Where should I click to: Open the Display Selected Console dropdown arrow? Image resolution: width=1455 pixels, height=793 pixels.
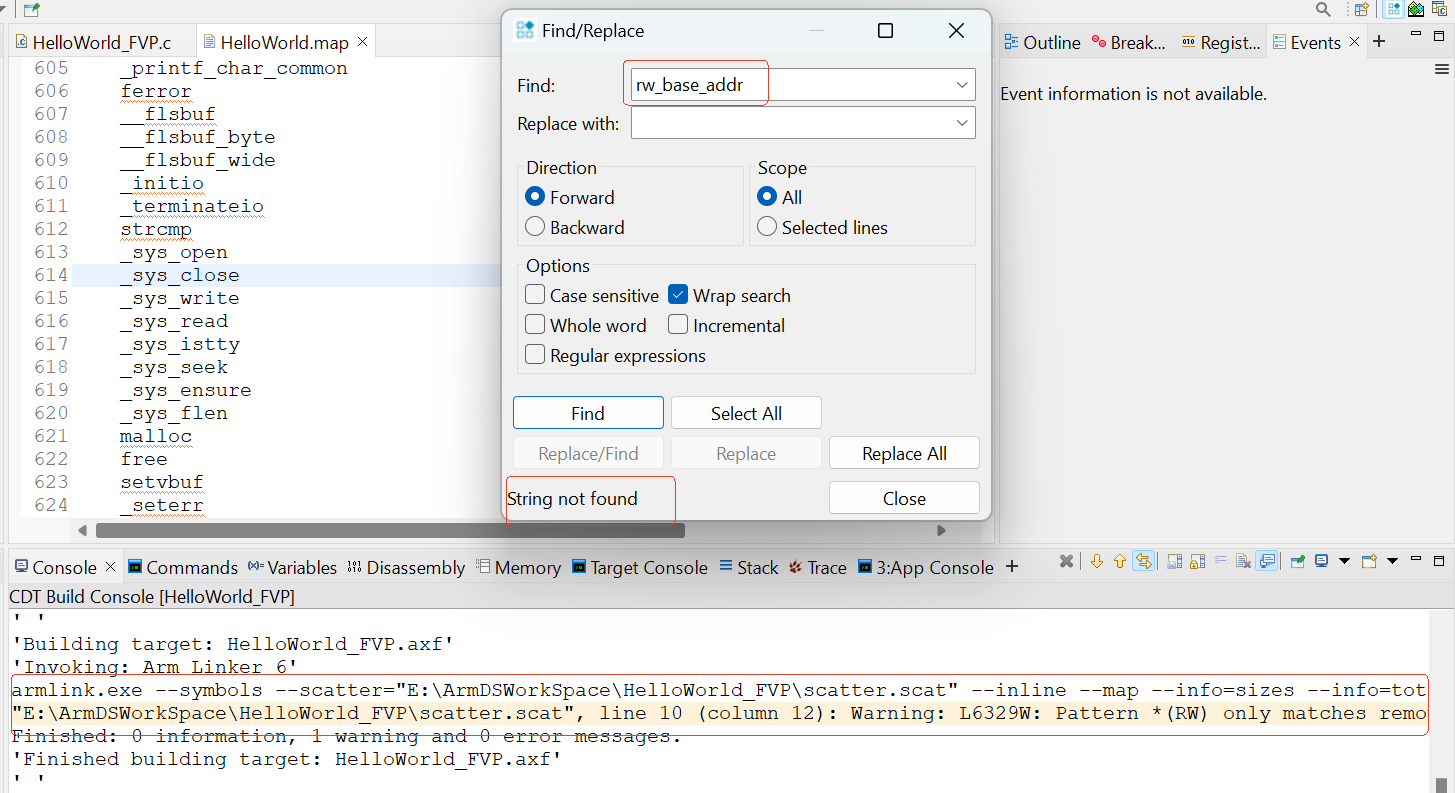coord(1344,562)
